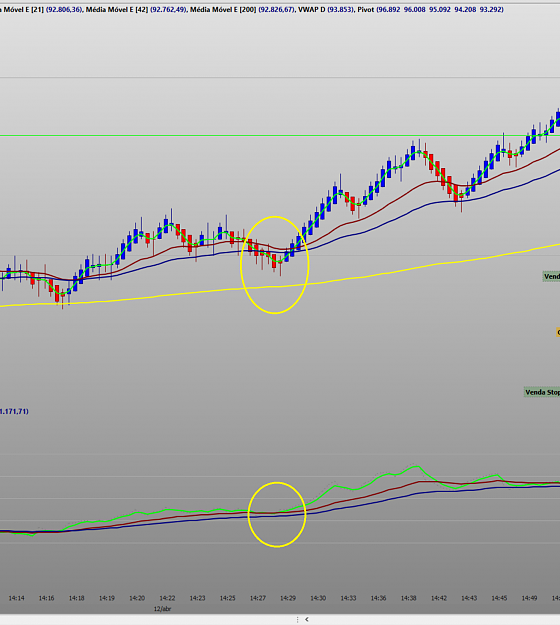Viewport: 560px width, 625px height.
Task: Click the 14:38 time axis label
Action: 409,598
